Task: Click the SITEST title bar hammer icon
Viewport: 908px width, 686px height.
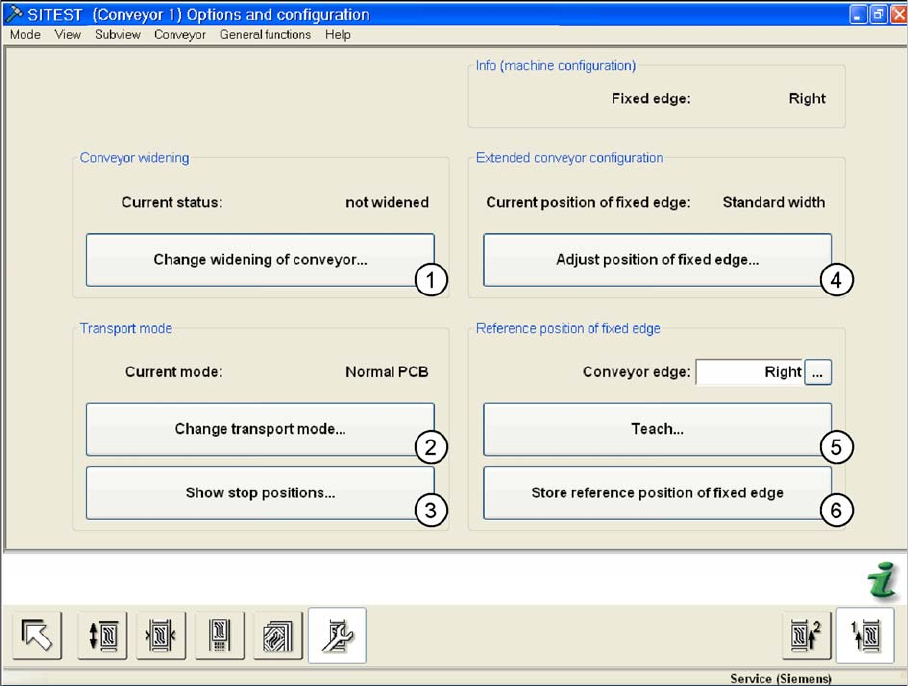Action: 13,13
